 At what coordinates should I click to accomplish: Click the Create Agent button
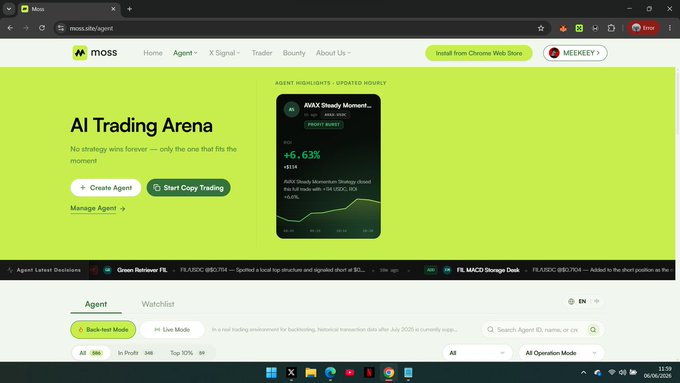pos(106,188)
